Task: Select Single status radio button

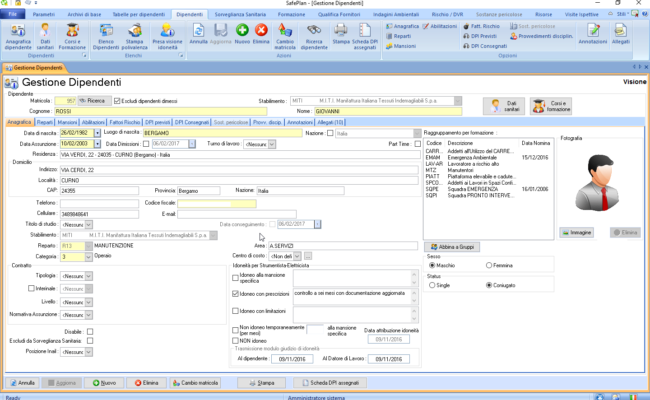Action: 432,285
